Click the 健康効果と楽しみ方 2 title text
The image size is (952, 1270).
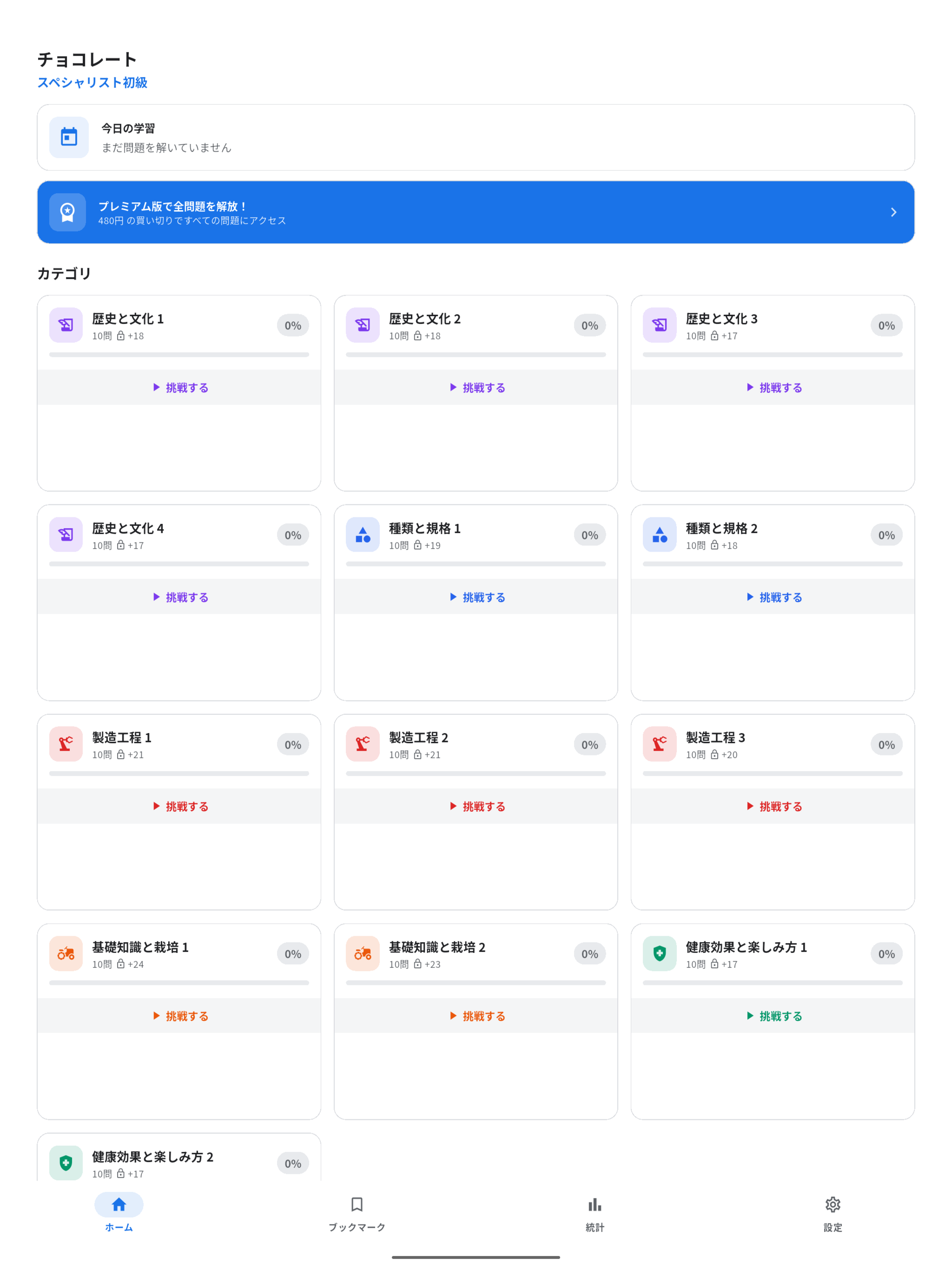tap(153, 1157)
